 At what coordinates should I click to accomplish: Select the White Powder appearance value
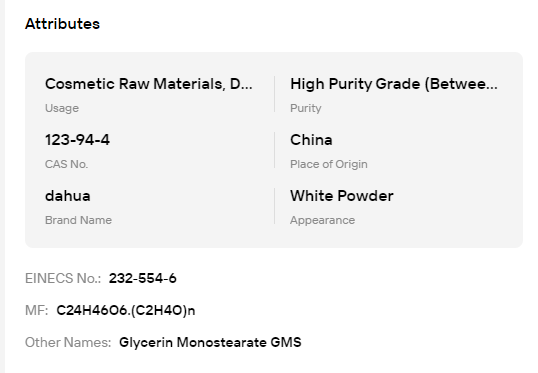pos(342,196)
